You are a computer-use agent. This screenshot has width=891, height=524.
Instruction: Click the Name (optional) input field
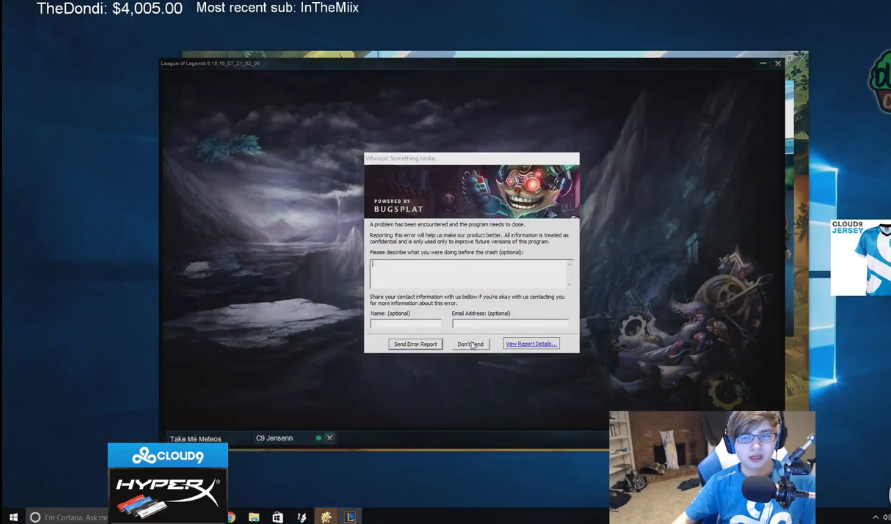406,323
